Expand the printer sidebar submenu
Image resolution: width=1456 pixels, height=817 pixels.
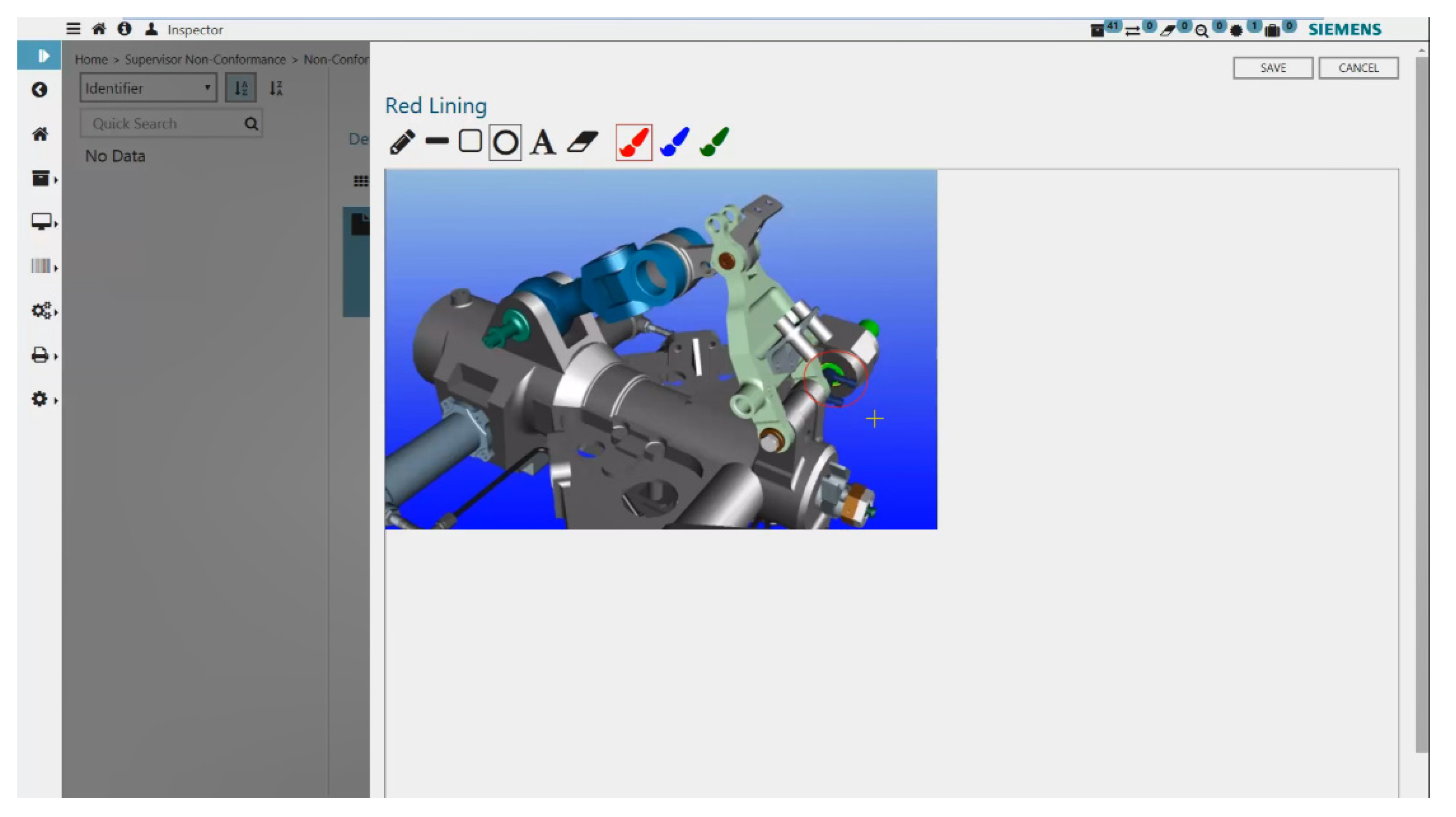click(x=41, y=355)
